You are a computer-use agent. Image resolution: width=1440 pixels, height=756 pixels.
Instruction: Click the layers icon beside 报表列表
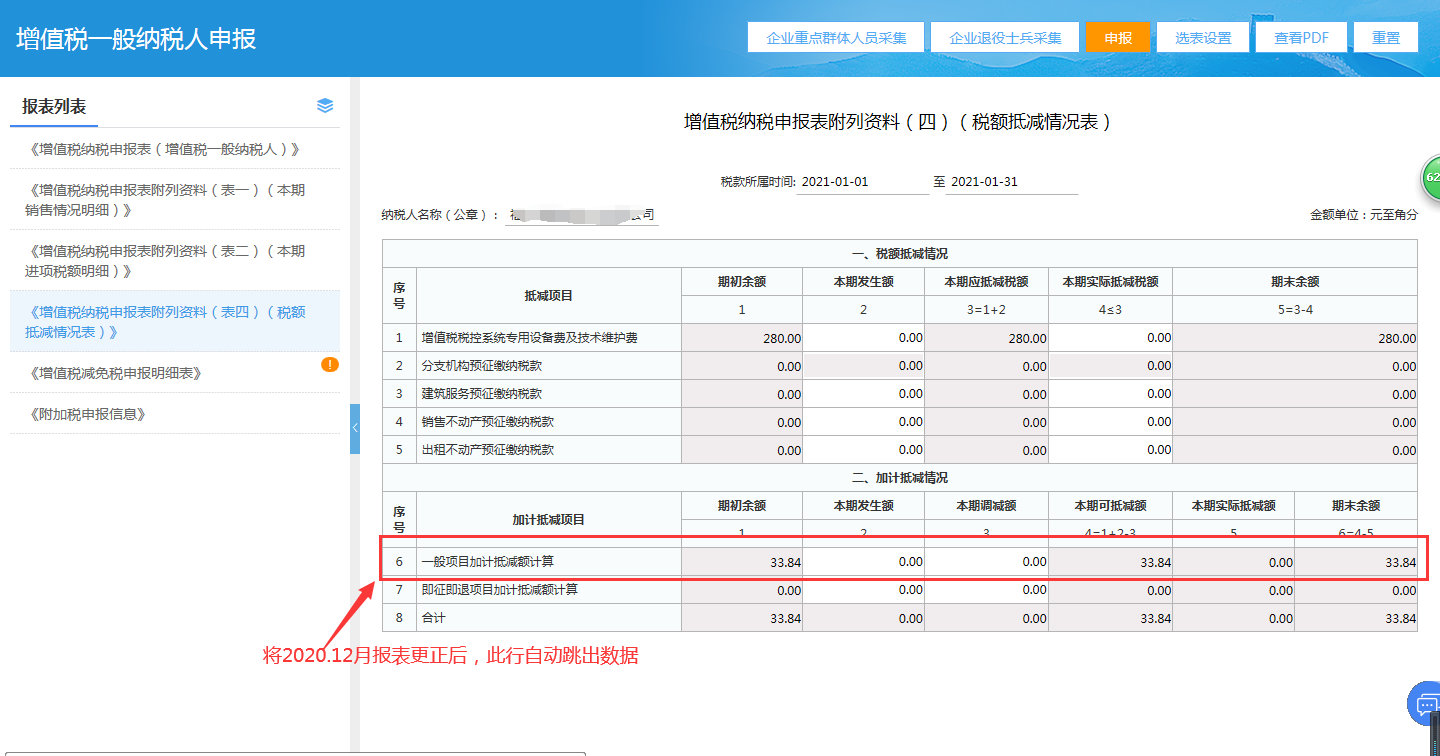tap(325, 106)
